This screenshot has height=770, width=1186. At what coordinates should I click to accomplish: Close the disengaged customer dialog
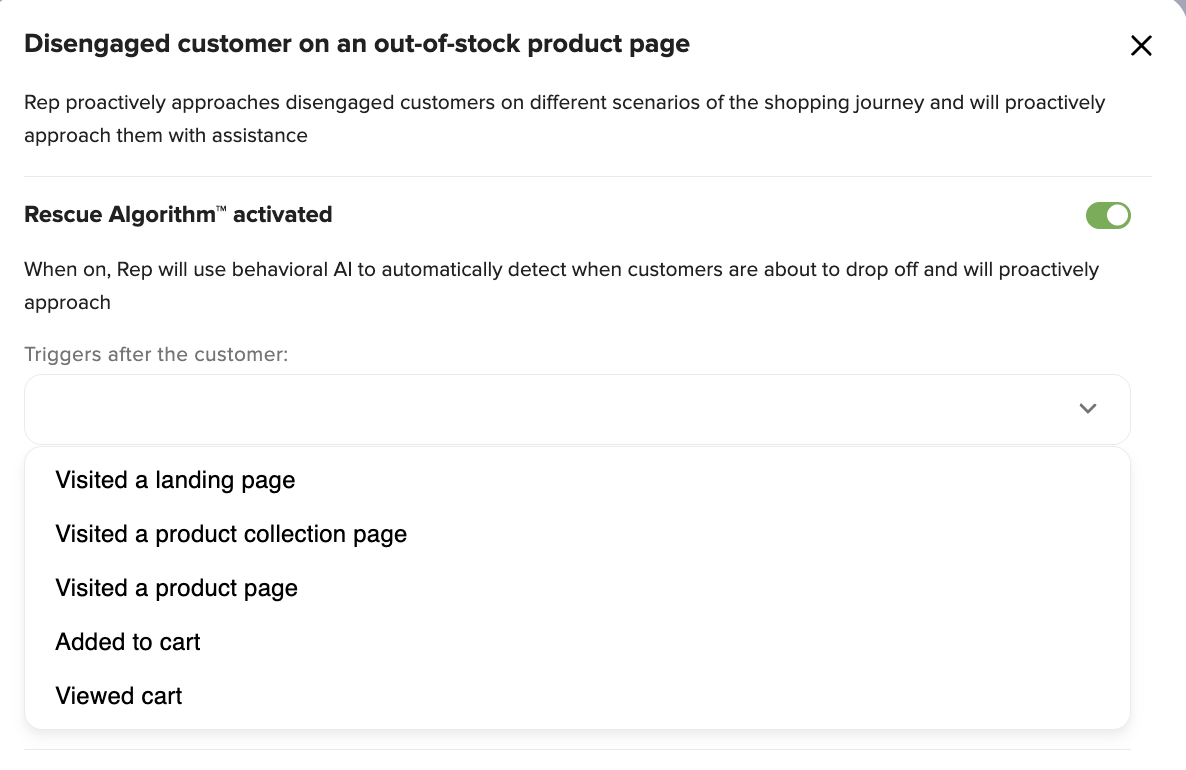coord(1141,45)
